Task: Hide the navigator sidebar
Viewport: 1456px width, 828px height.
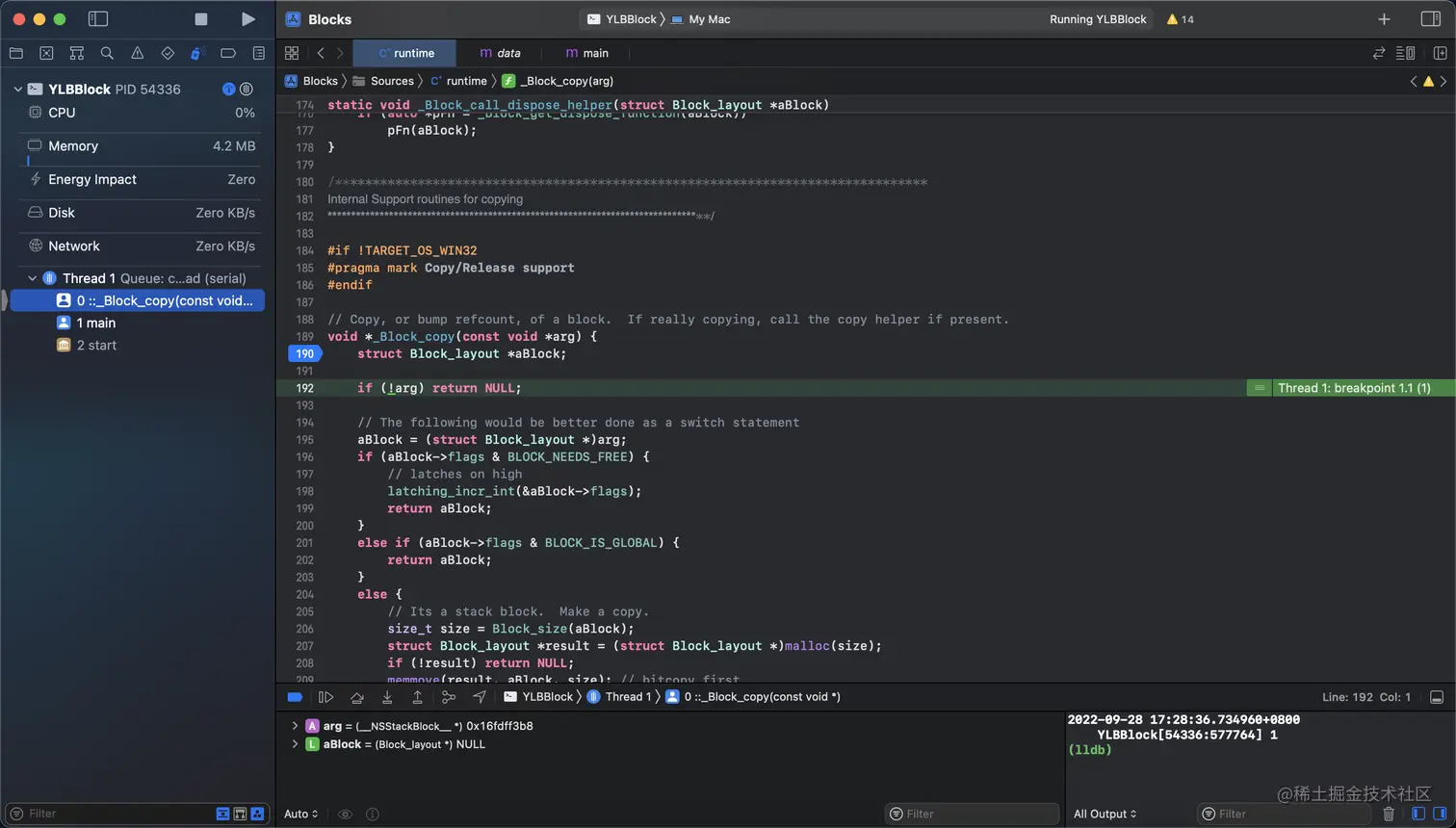Action: point(97,19)
